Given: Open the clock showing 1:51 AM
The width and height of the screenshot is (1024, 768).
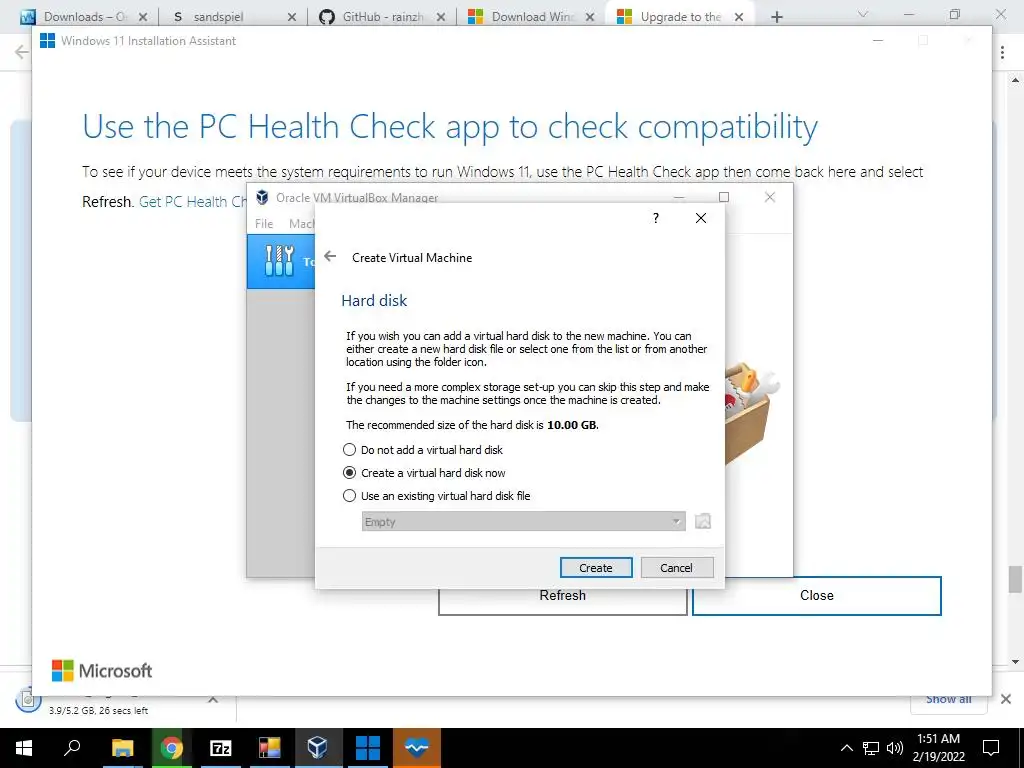Looking at the screenshot, I should [938, 748].
